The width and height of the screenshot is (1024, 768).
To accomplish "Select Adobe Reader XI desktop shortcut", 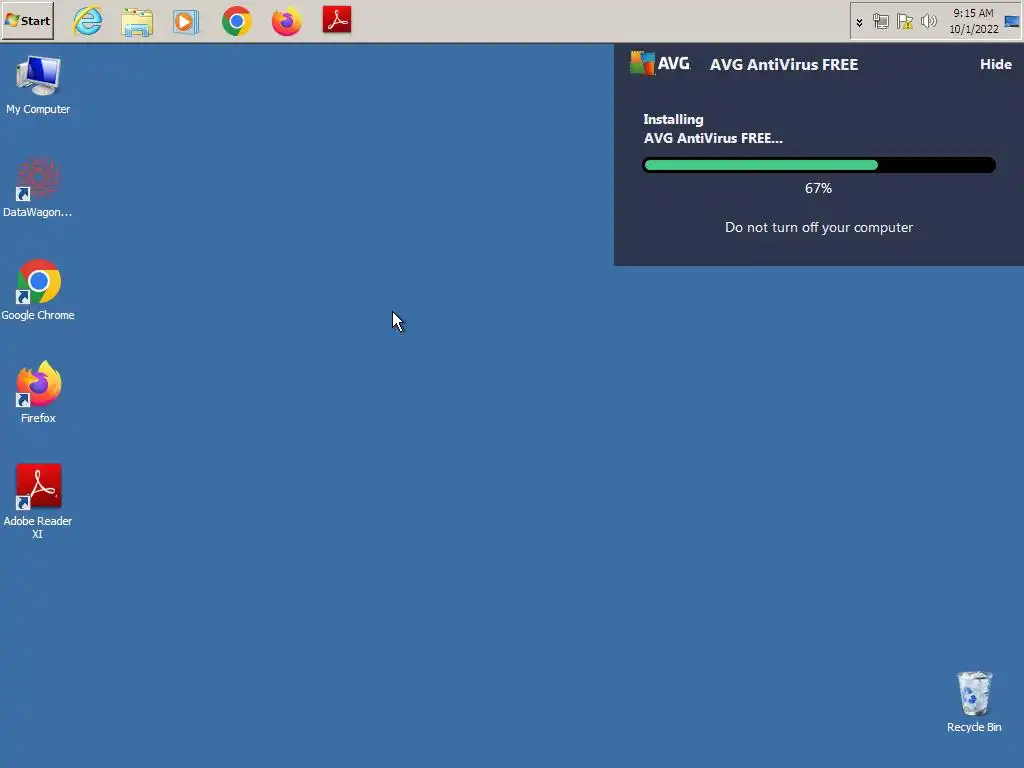I will (38, 502).
